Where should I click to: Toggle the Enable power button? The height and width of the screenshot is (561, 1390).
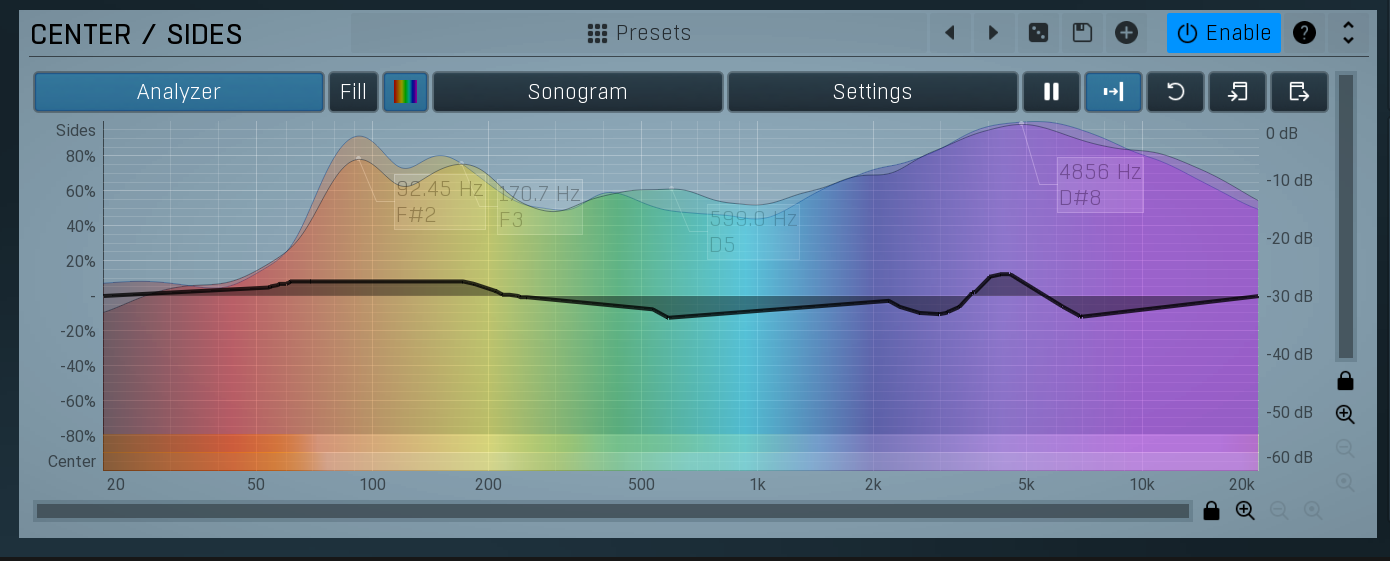point(1223,33)
